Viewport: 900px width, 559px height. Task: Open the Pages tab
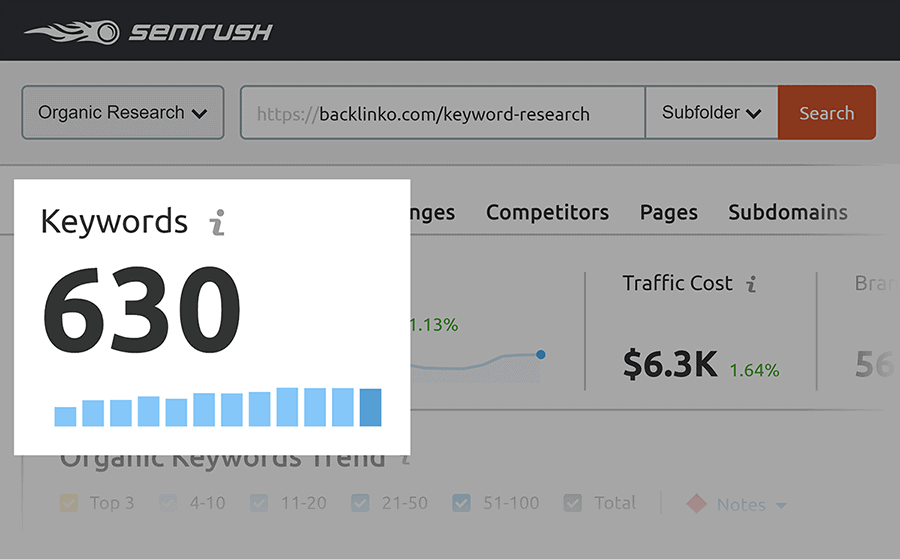tap(668, 213)
